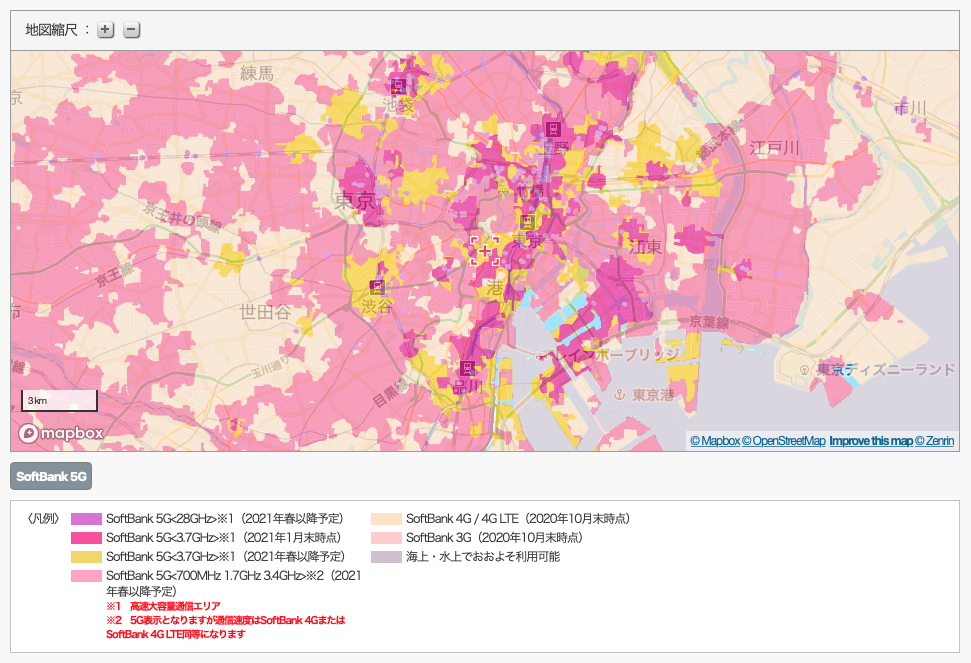Image resolution: width=971 pixels, height=663 pixels.
Task: Click the 5G 28GHz purple legend swatch
Action: click(x=86, y=519)
